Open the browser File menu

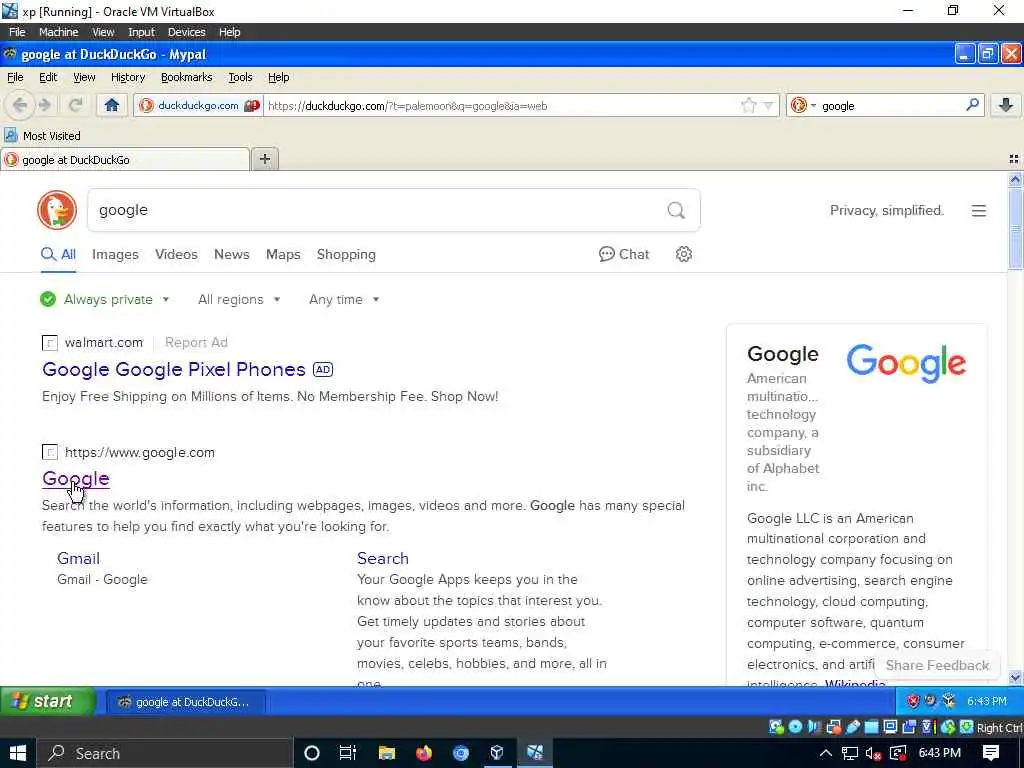pyautogui.click(x=15, y=77)
